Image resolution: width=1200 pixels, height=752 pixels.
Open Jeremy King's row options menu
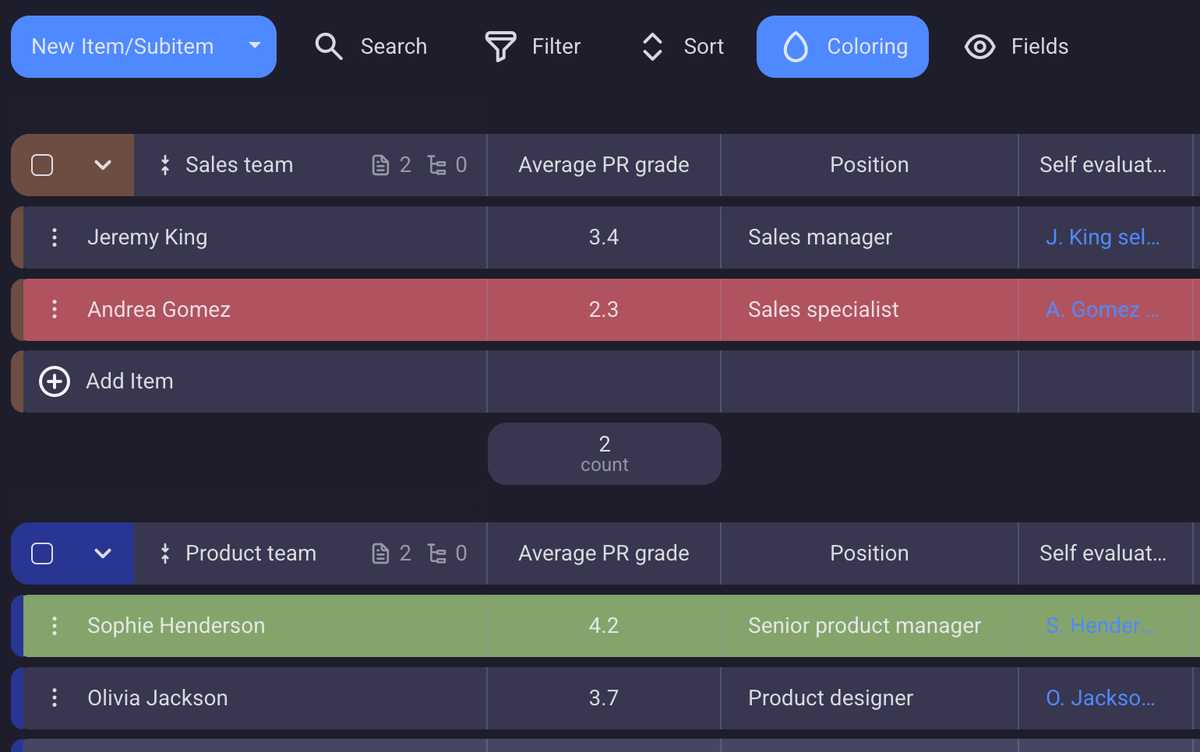pos(55,237)
